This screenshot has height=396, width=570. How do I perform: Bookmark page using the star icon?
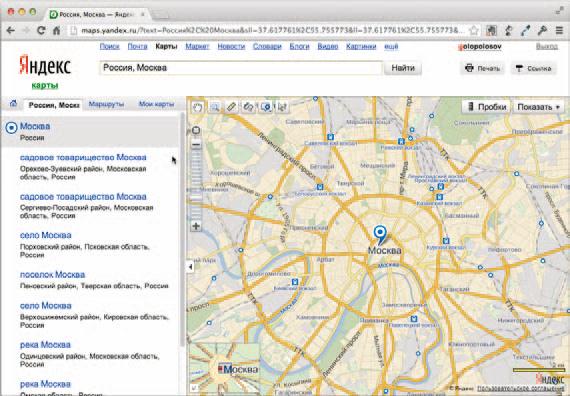pos(473,30)
